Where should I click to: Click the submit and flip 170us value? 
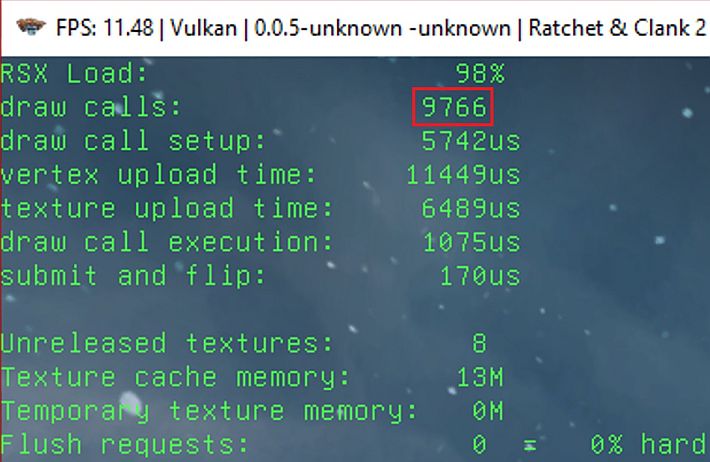click(x=480, y=276)
